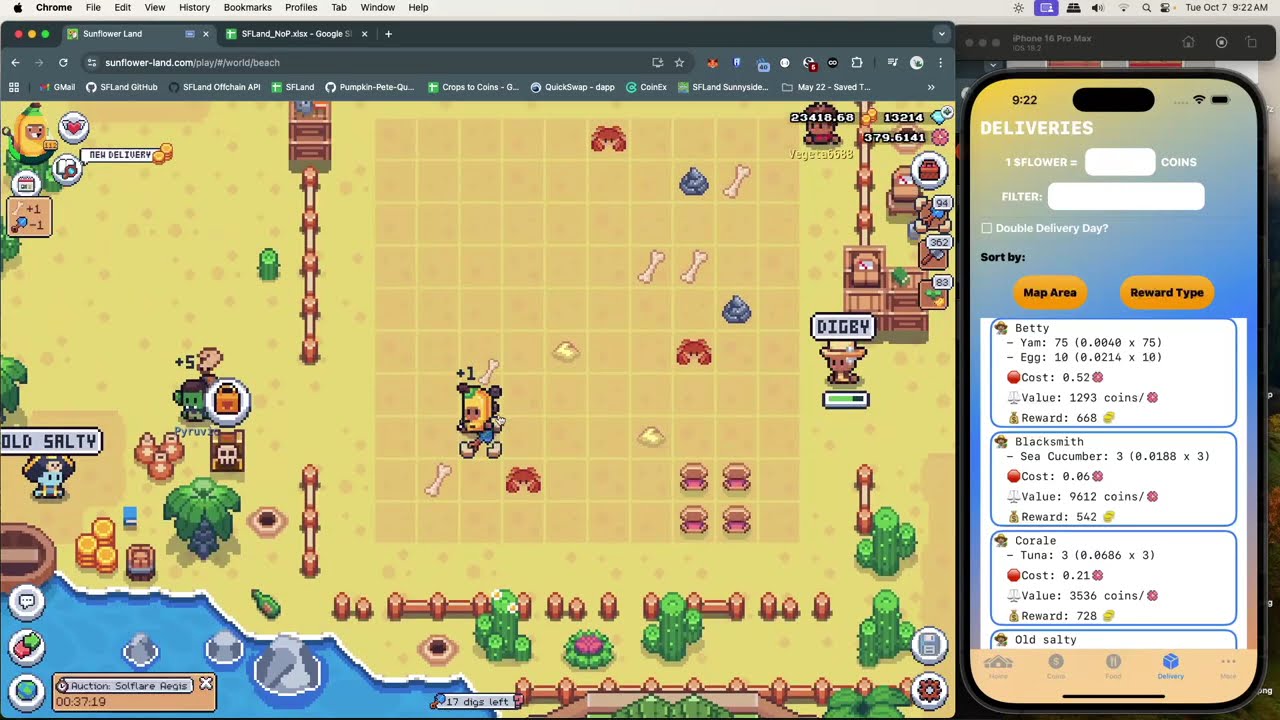This screenshot has width=1280, height=720.
Task: Switch to the SFLand_NoP.xlsx Google Sheets tab
Action: 297,34
